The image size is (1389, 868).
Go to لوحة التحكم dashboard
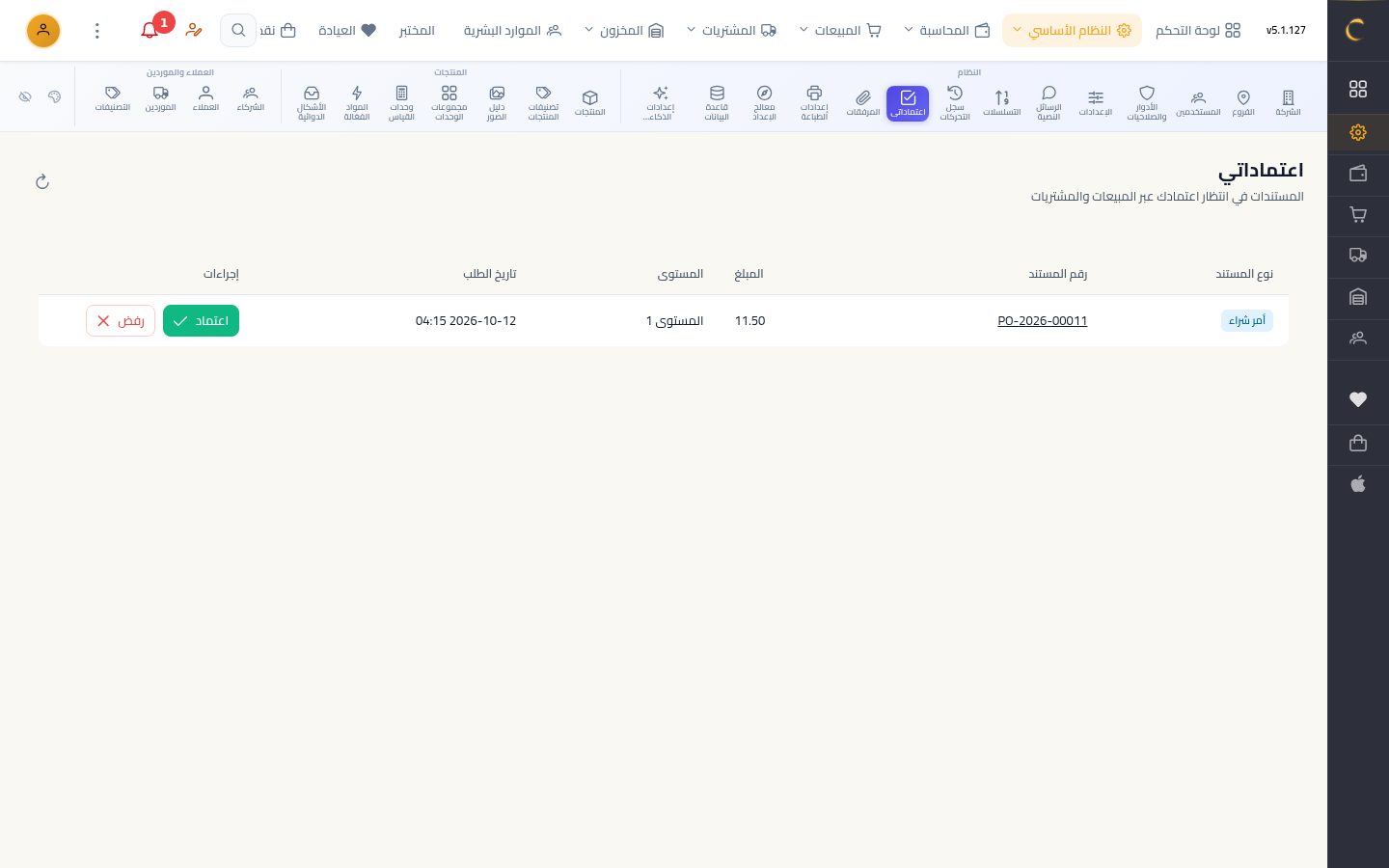[x=1198, y=31]
